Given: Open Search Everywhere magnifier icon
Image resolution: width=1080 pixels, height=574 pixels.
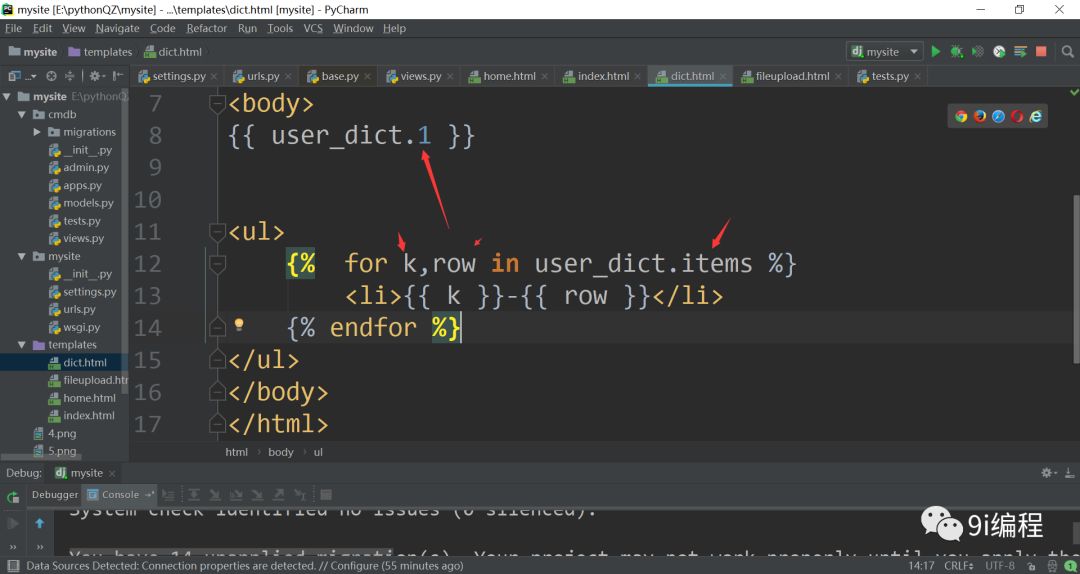Looking at the screenshot, I should pos(1068,52).
